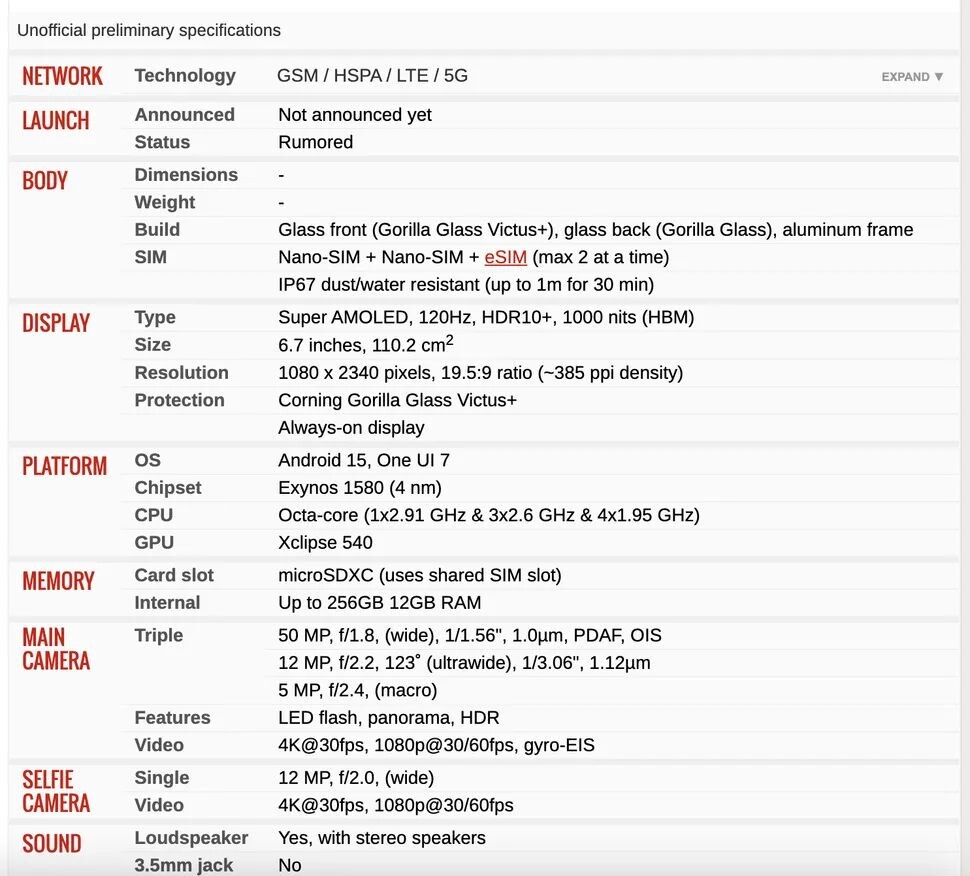Click the Card slot label
The width and height of the screenshot is (970, 876).
click(174, 575)
